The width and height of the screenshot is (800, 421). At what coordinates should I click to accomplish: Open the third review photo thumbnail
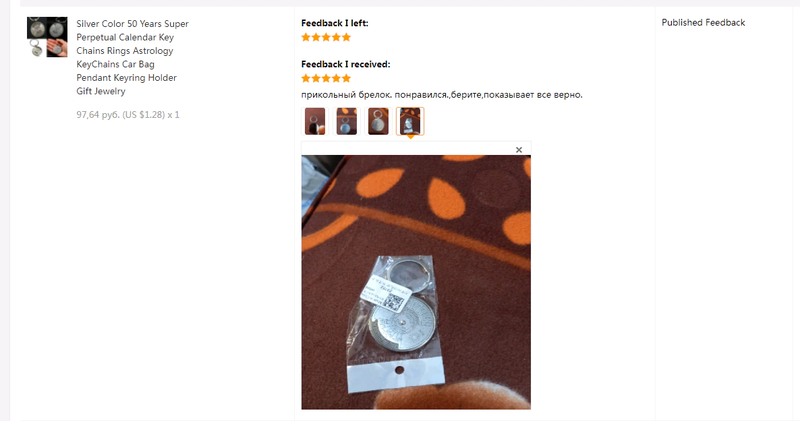pyautogui.click(x=378, y=121)
